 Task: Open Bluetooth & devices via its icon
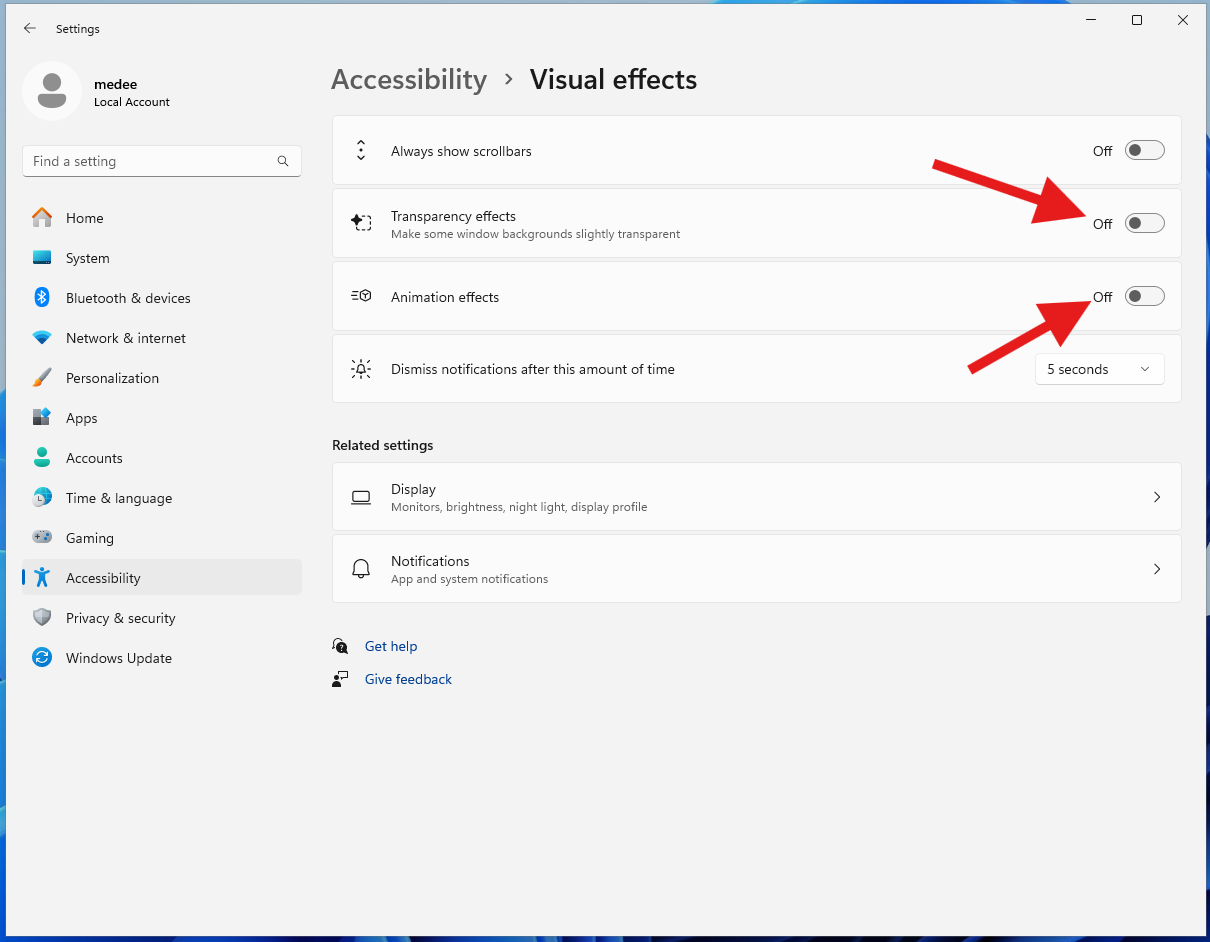pyautogui.click(x=42, y=298)
